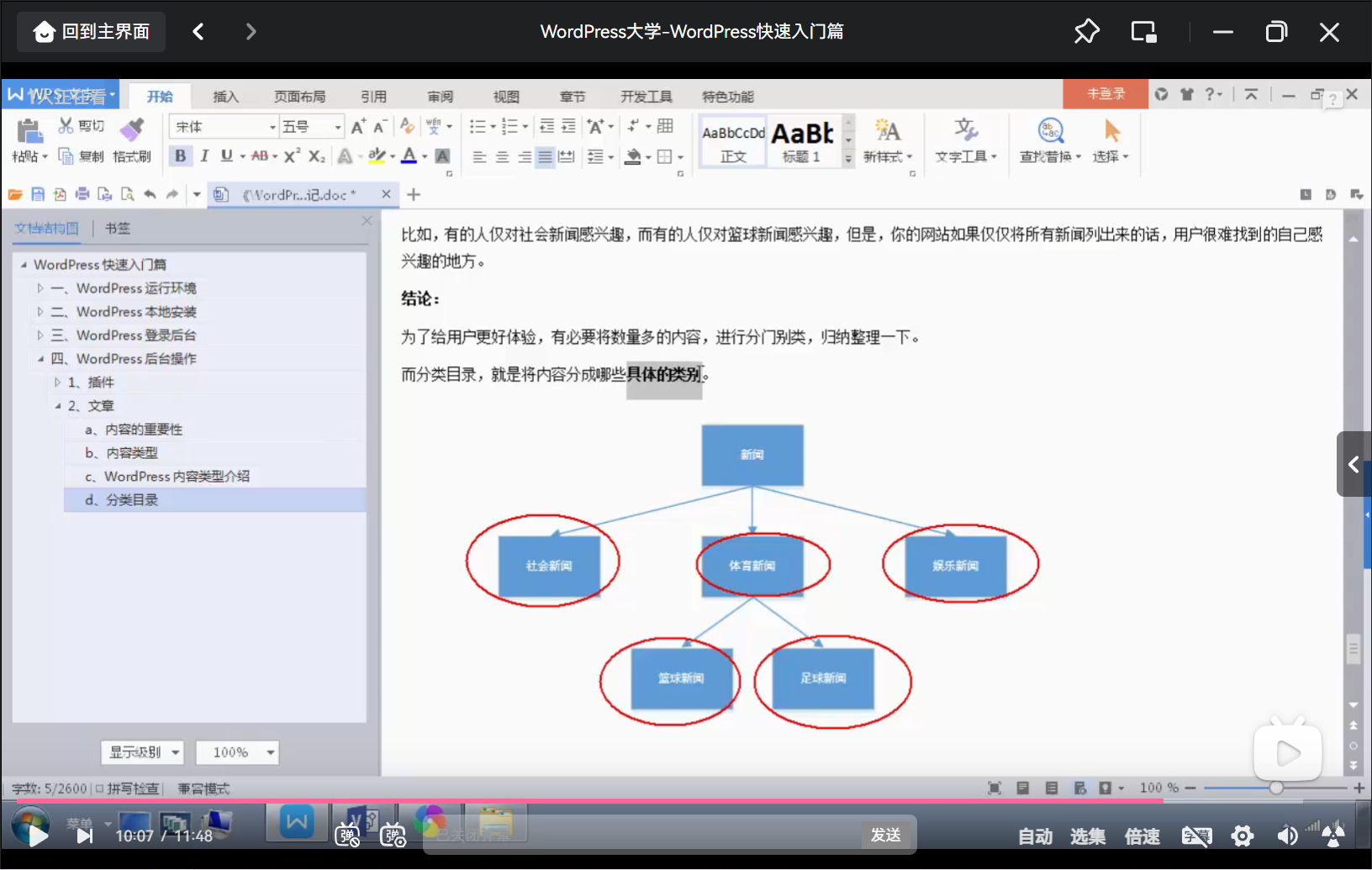
Task: Click the pin icon in player title bar
Action: 1087,32
